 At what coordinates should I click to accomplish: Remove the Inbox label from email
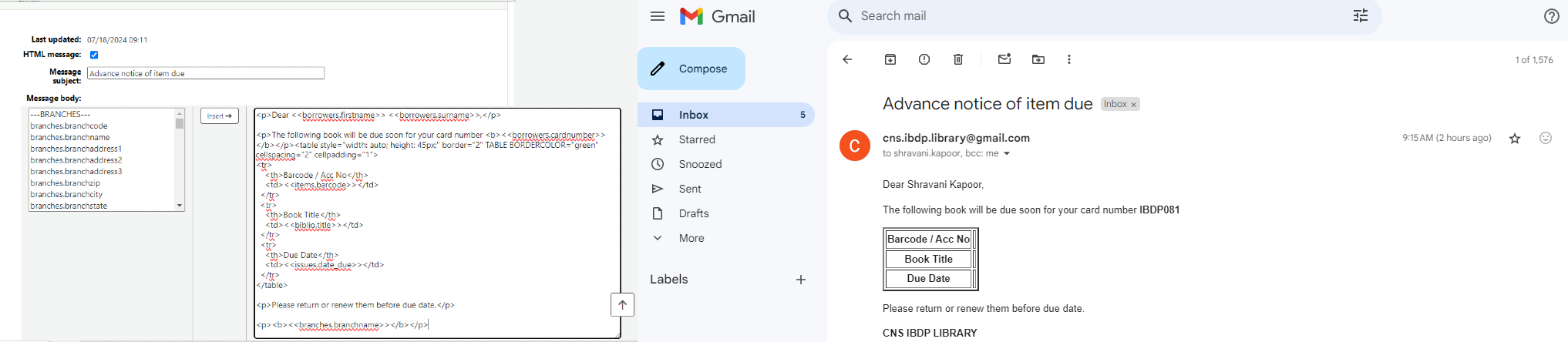pyautogui.click(x=1133, y=105)
